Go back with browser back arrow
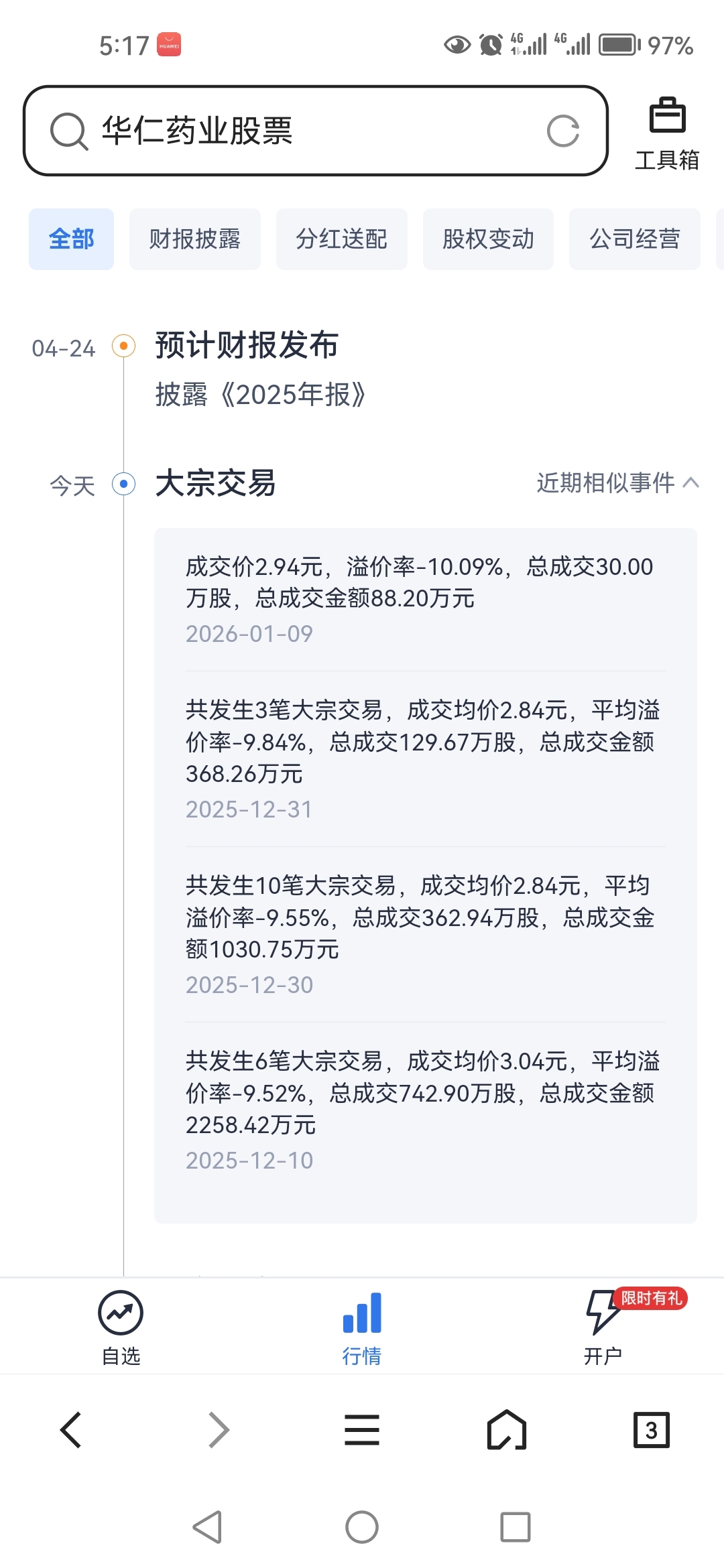Image resolution: width=724 pixels, height=1568 pixels. pos(71,1430)
